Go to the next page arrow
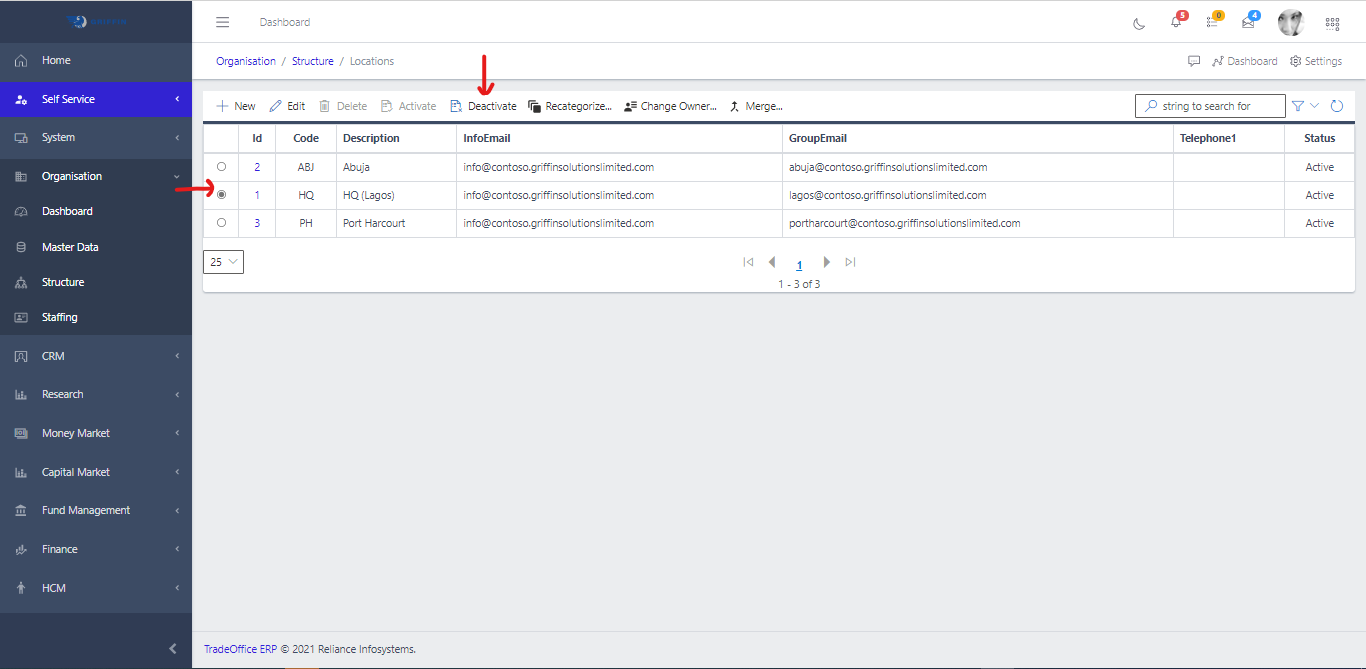 coord(826,262)
